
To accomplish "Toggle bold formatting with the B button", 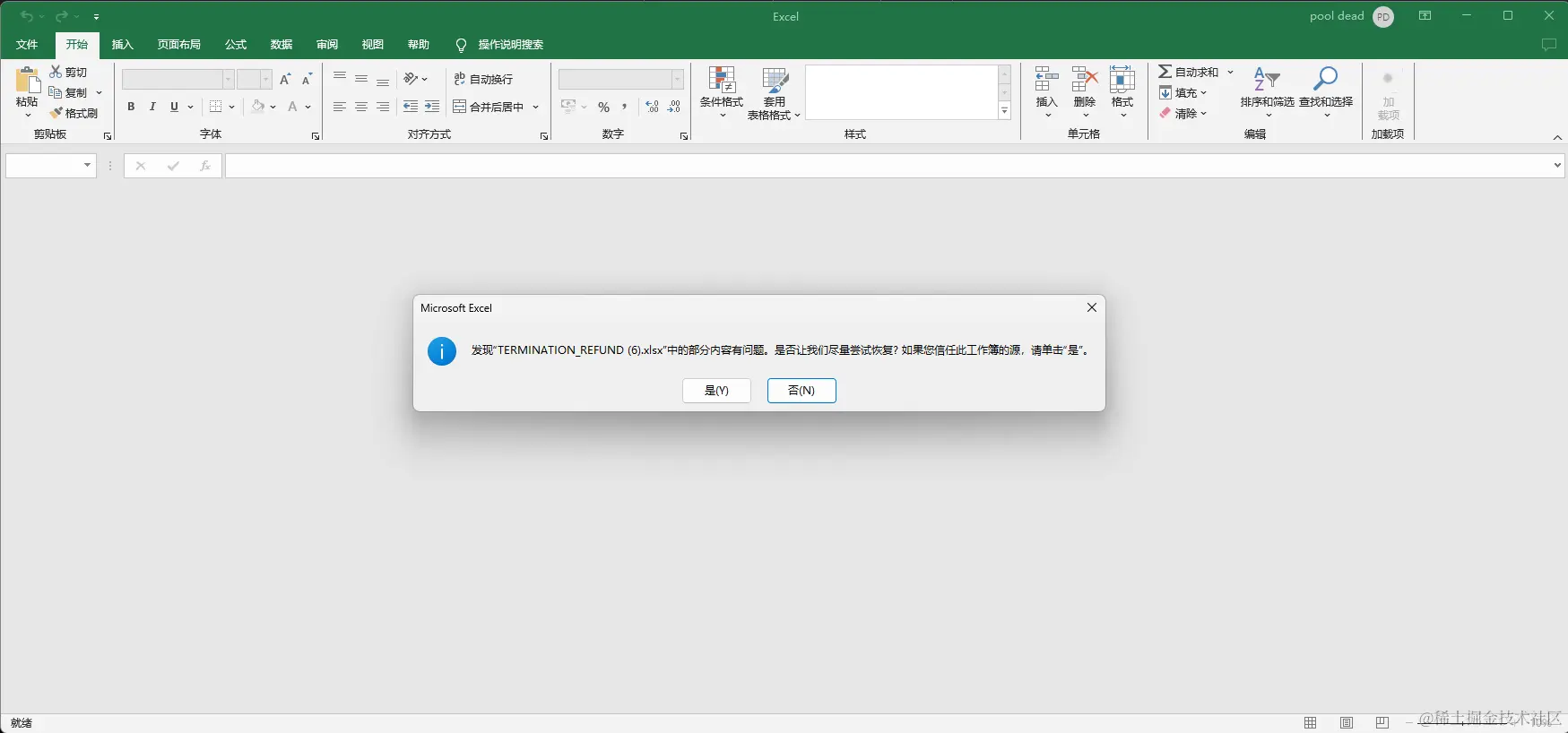I will 131,107.
